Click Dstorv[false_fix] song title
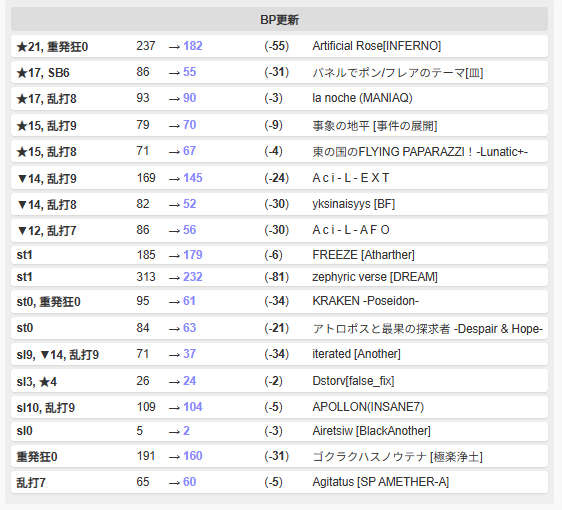The height and width of the screenshot is (510, 562). [353, 381]
